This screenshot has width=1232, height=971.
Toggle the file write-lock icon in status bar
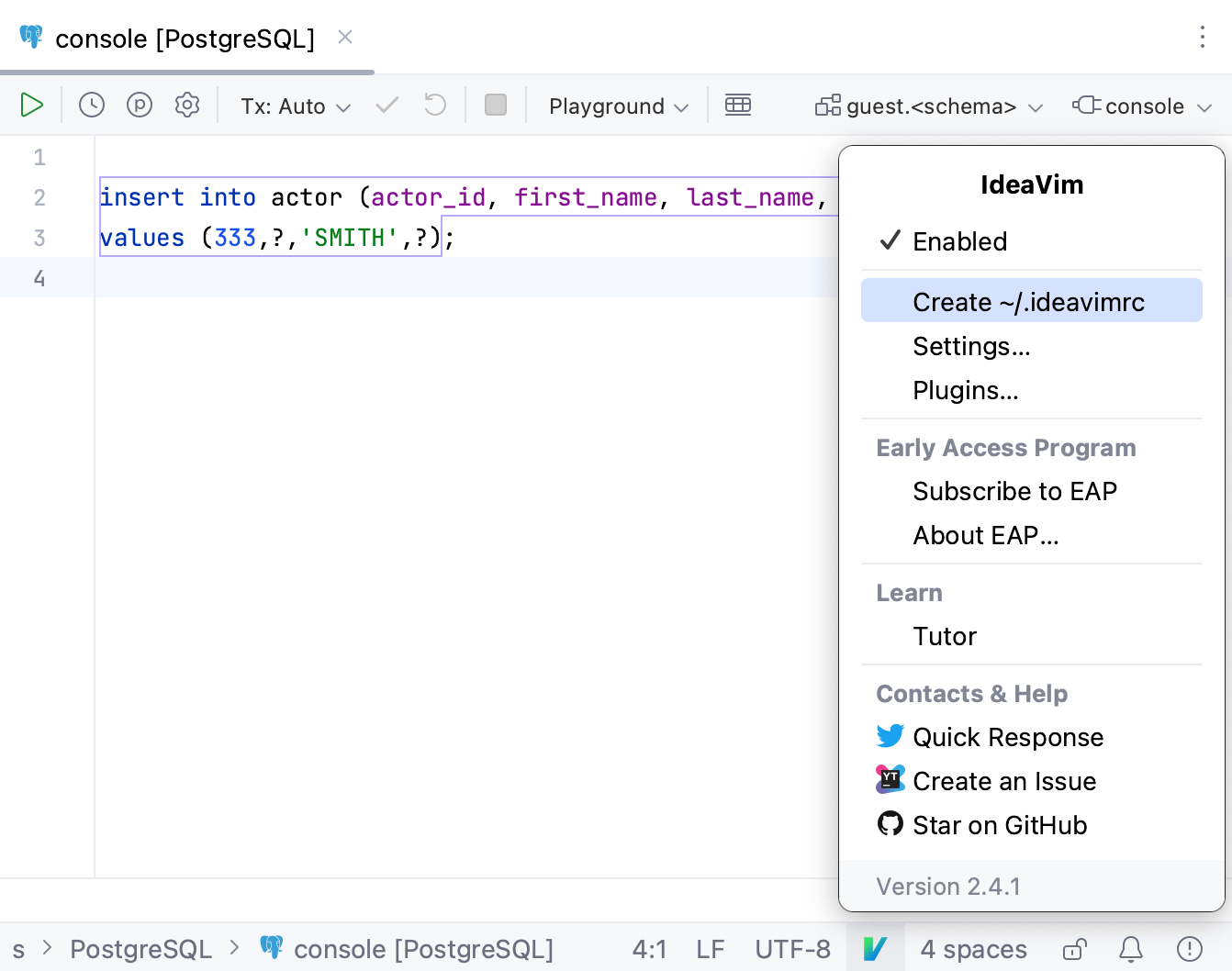click(1074, 949)
